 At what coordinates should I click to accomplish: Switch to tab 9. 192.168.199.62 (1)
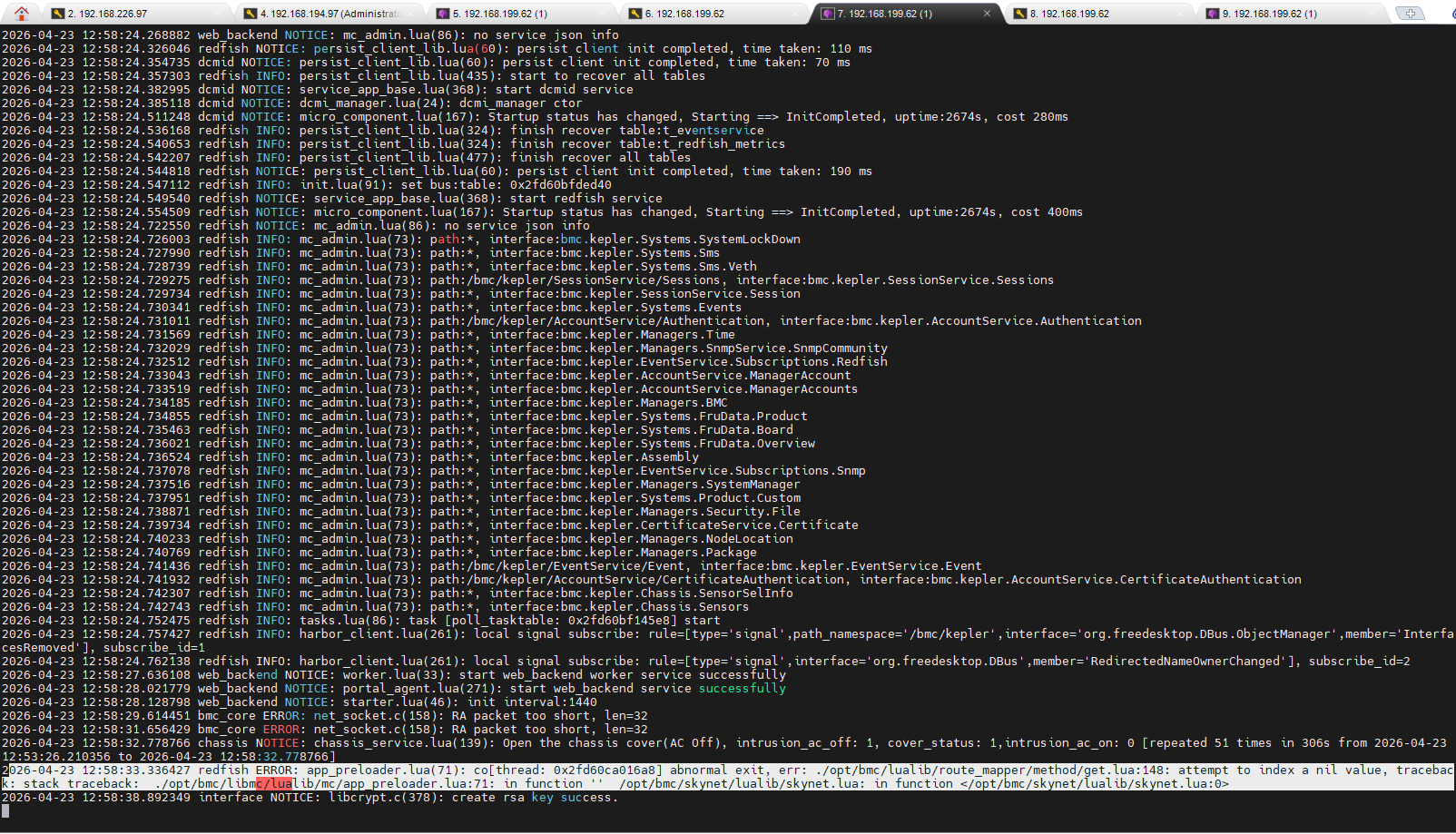click(x=1269, y=14)
